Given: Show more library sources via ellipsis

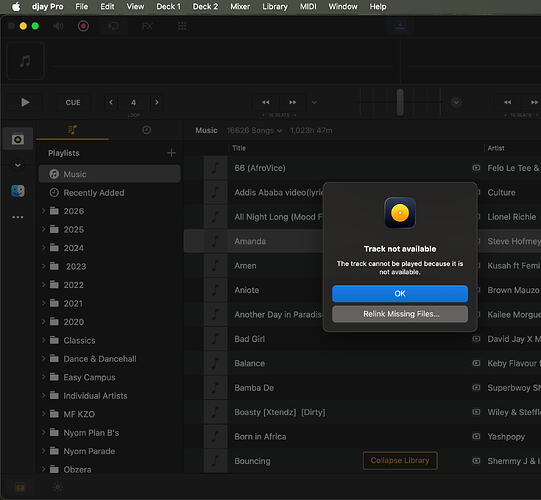Looking at the screenshot, I should [18, 217].
